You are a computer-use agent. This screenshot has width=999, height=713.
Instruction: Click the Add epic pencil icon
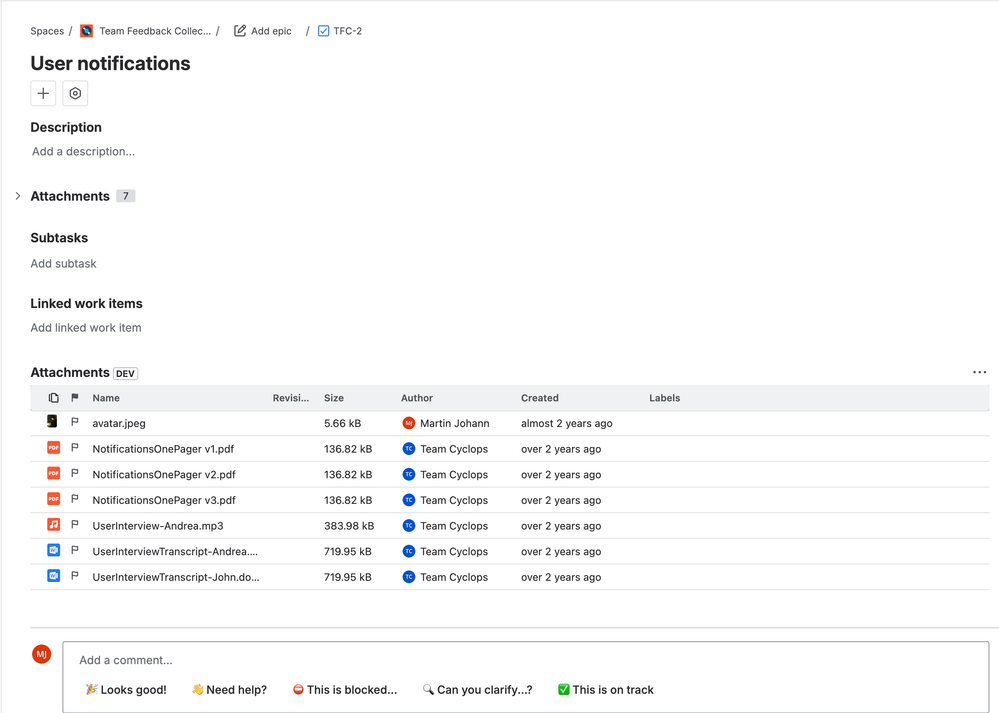tap(240, 31)
